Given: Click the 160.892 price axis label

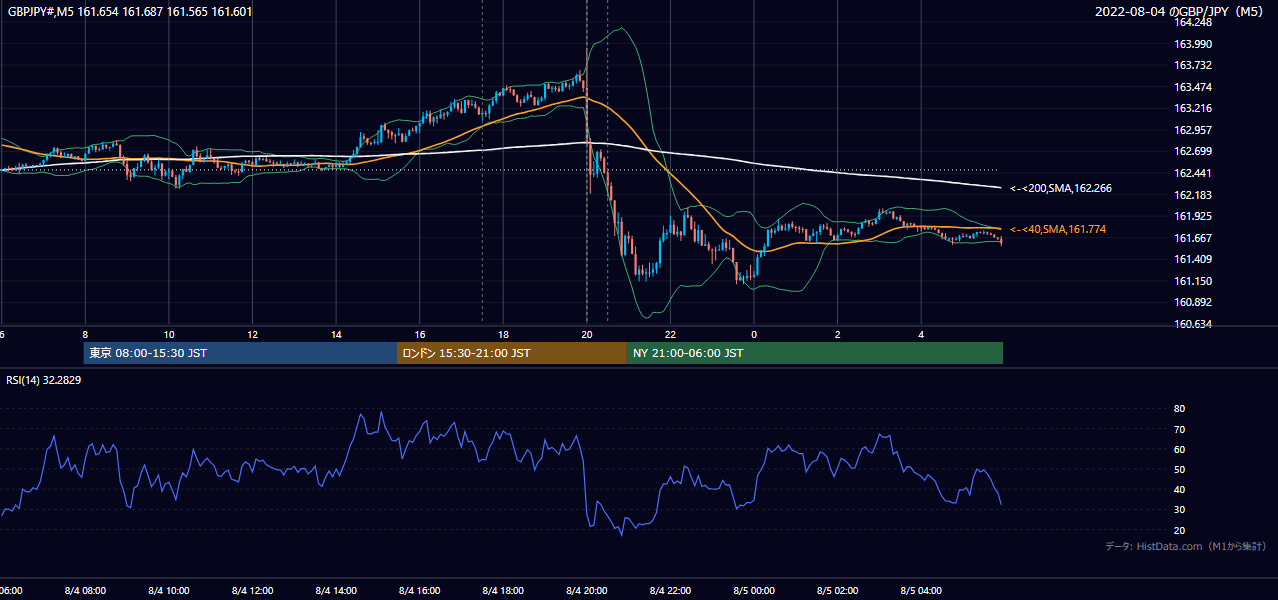Looking at the screenshot, I should coord(1192,303).
